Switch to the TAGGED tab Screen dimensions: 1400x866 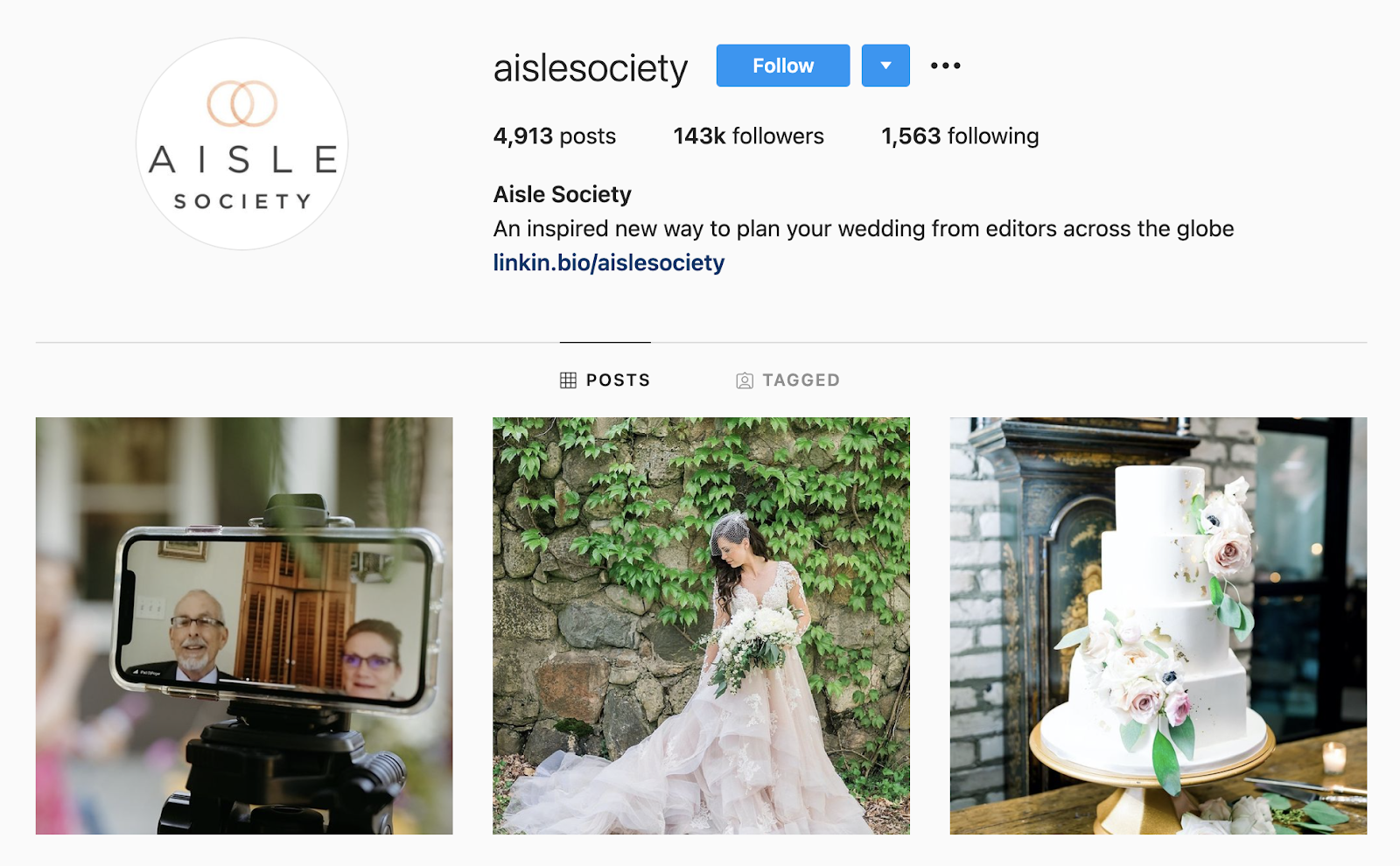(787, 381)
